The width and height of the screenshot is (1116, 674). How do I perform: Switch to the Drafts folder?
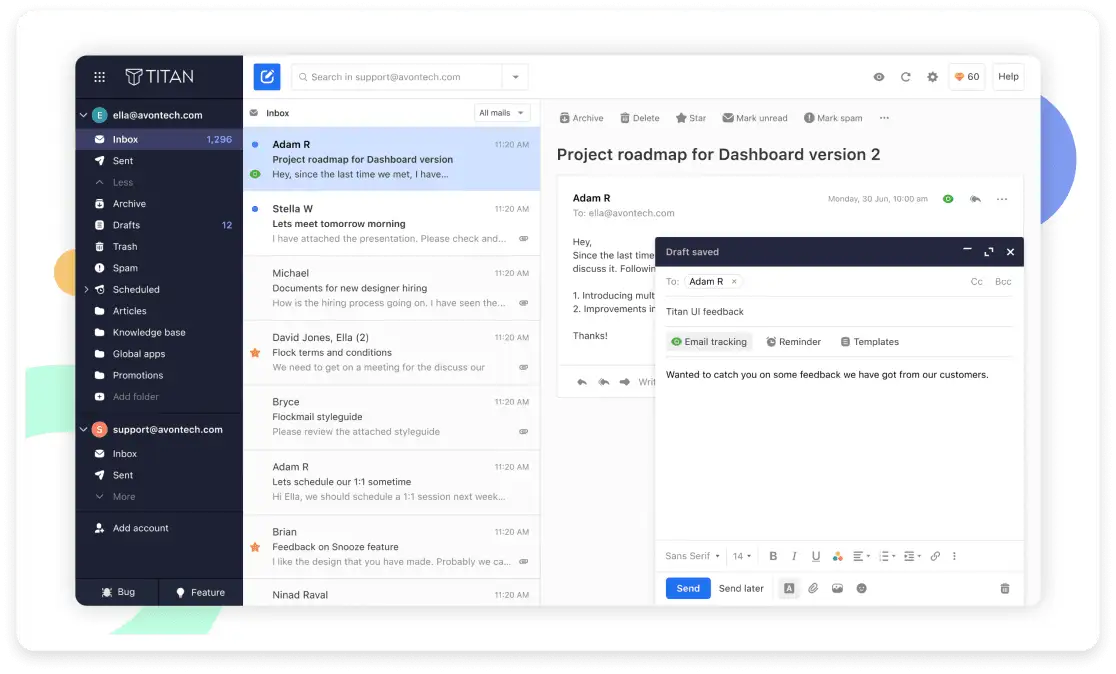[127, 225]
